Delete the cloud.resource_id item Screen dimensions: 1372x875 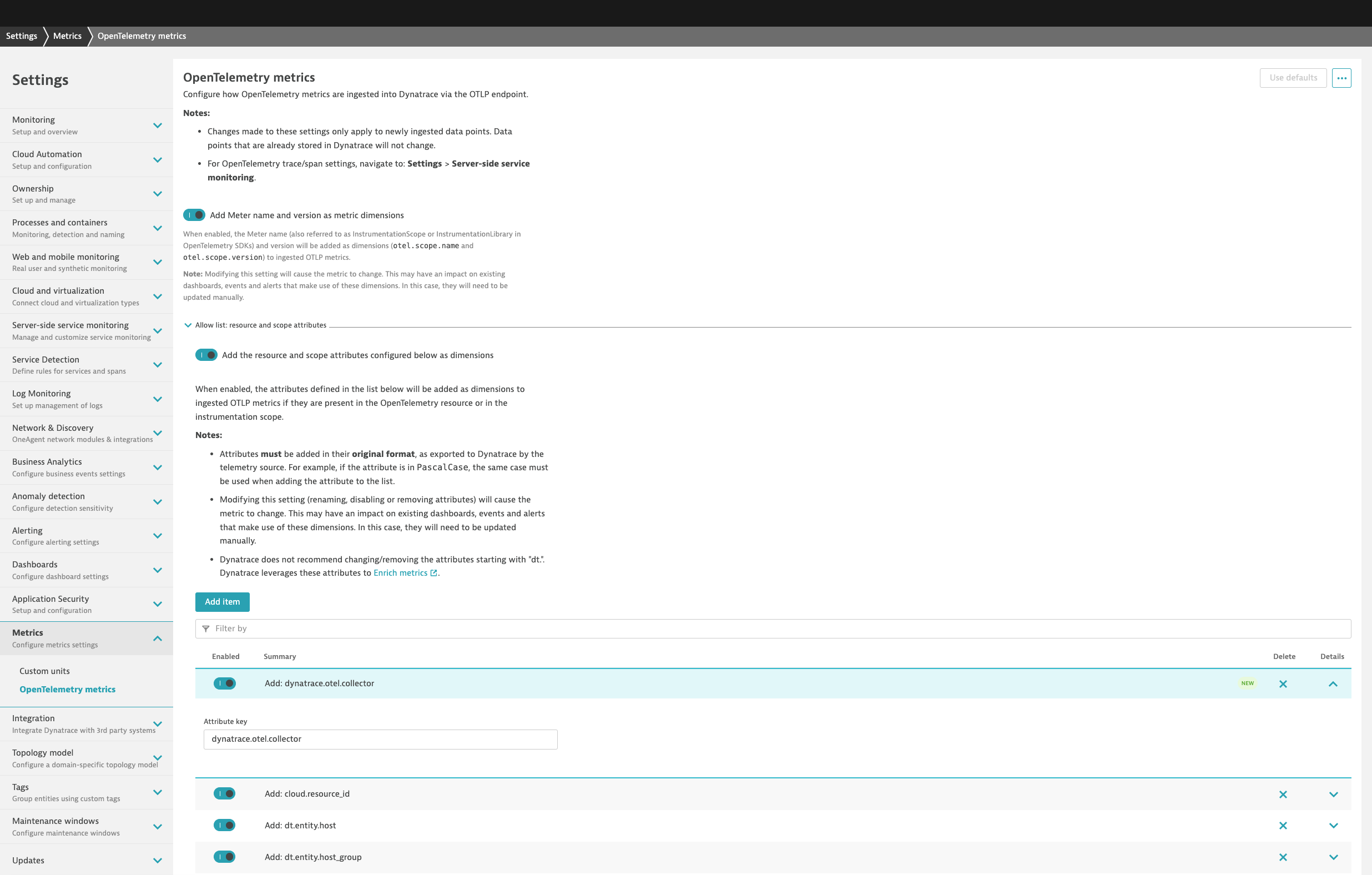[x=1283, y=794]
